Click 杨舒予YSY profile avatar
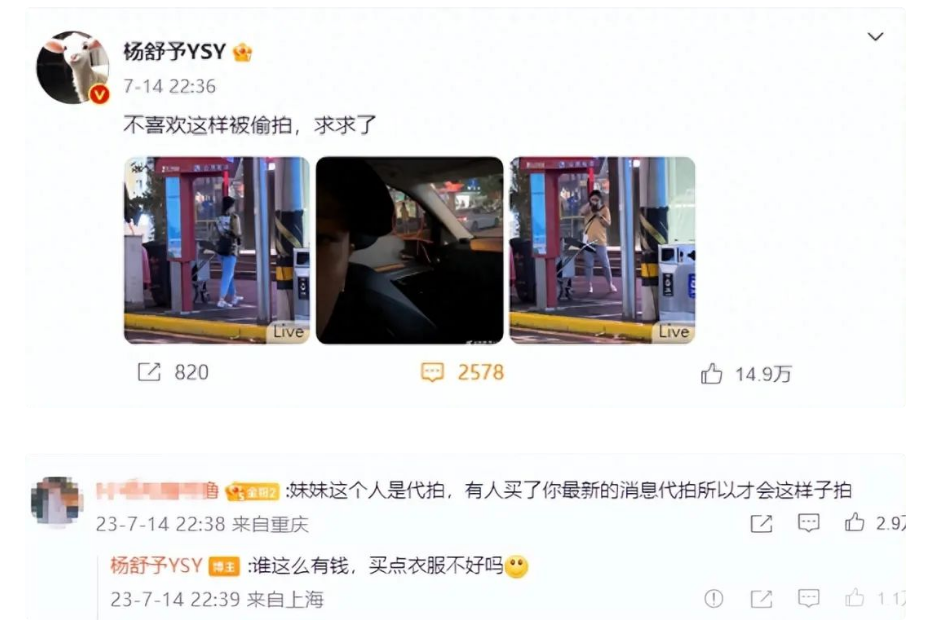 click(x=73, y=68)
